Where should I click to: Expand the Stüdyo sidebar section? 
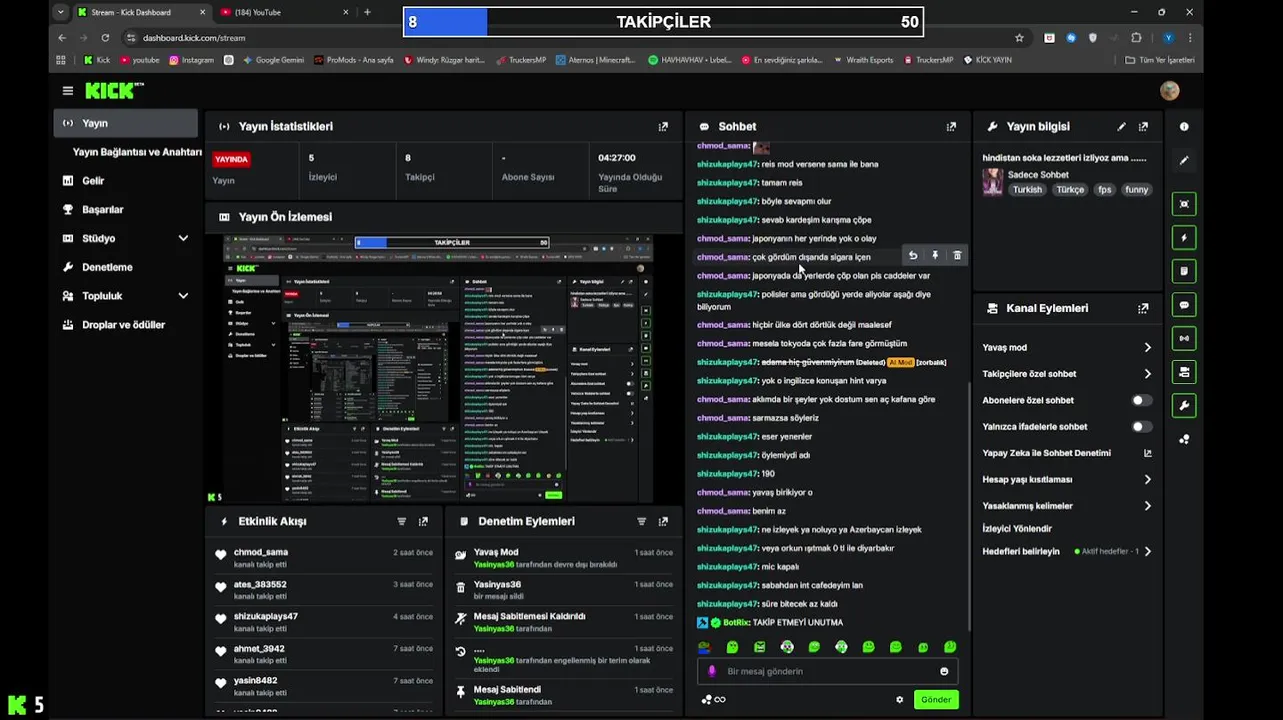click(183, 239)
